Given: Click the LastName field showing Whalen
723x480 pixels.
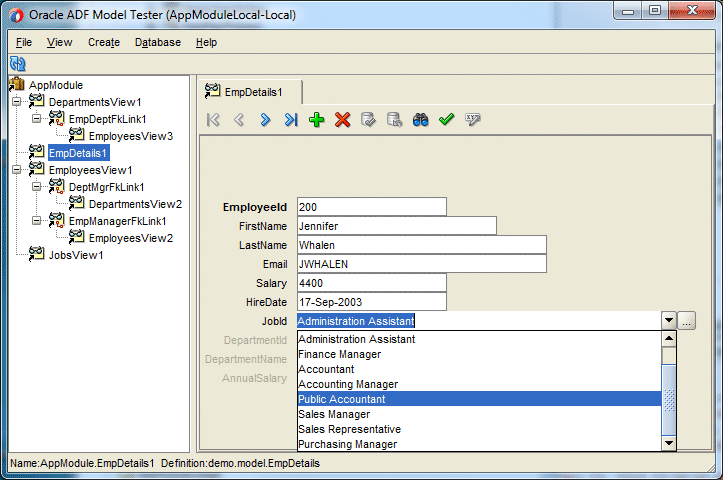Looking at the screenshot, I should (x=422, y=245).
